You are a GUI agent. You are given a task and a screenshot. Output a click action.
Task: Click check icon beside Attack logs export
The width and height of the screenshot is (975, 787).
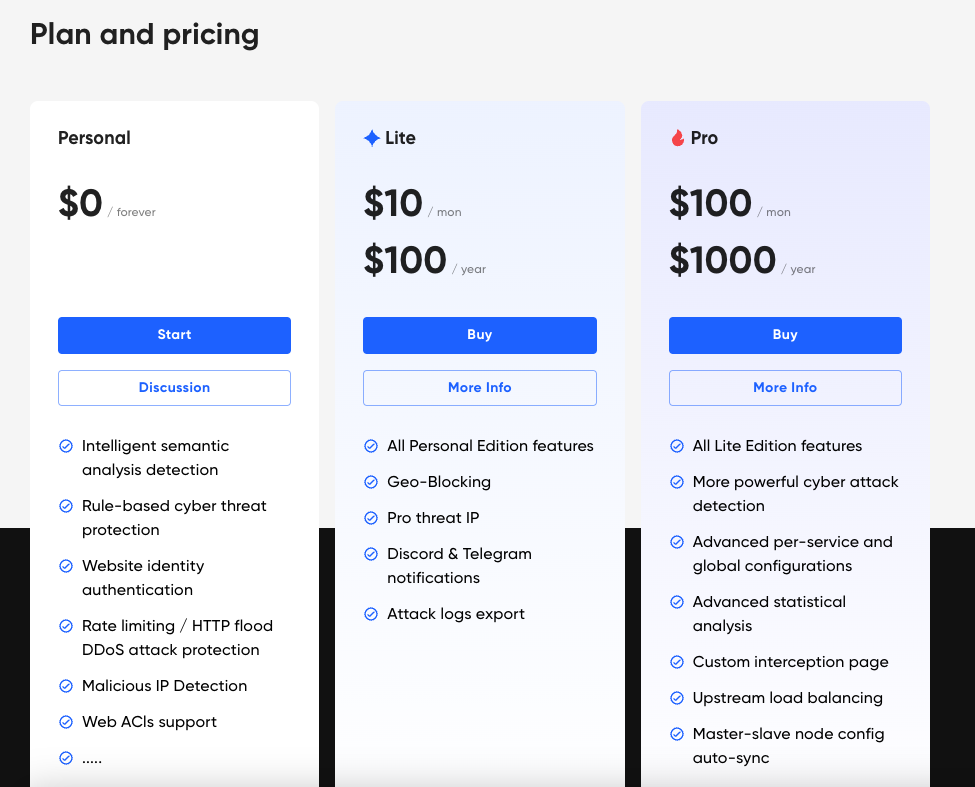click(371, 614)
